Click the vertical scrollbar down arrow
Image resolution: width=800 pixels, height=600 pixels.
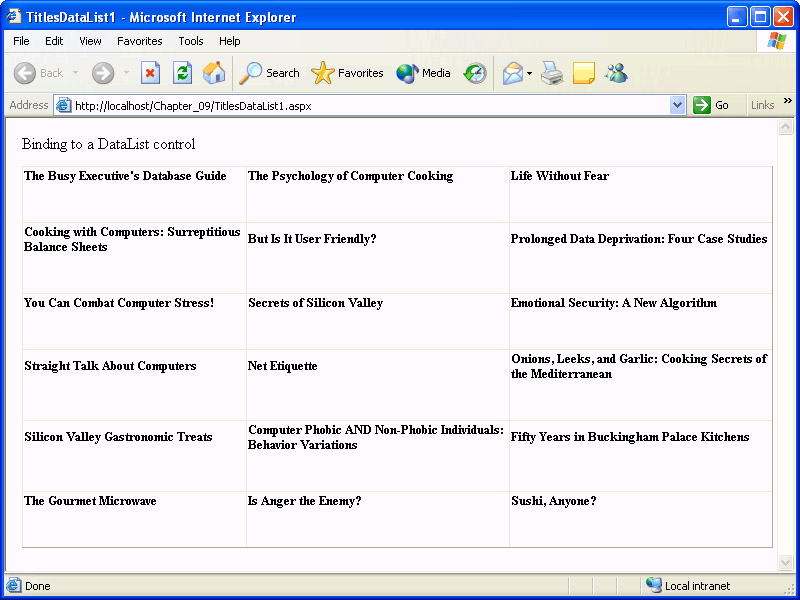click(785, 563)
